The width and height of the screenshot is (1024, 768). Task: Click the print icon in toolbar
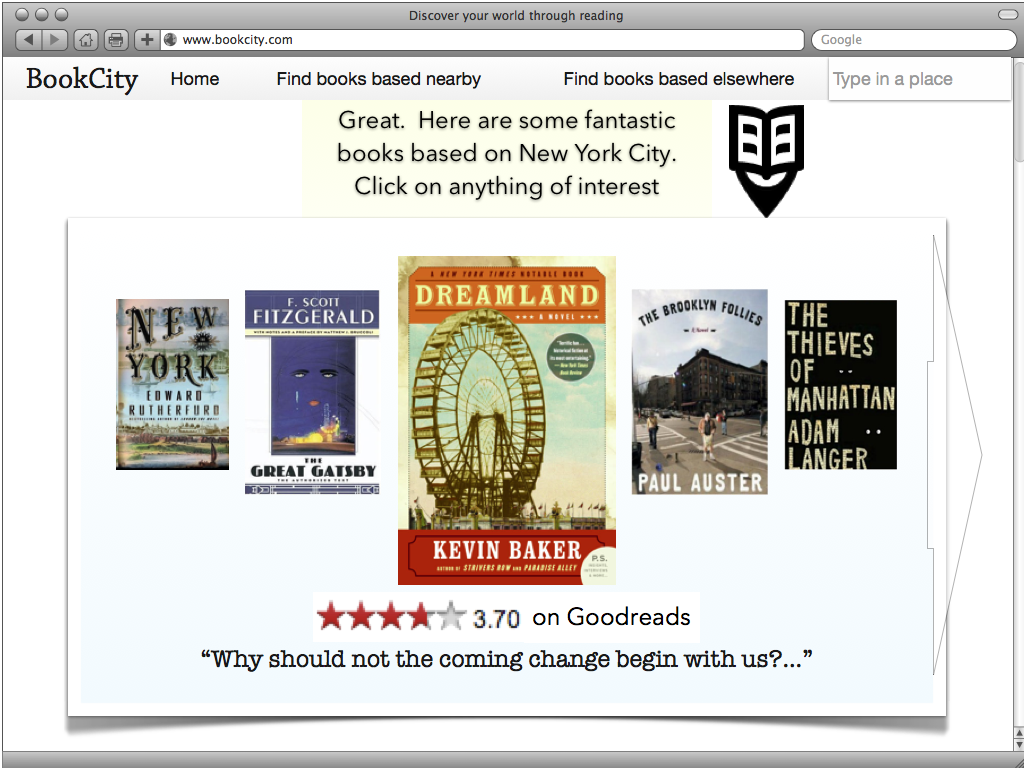(x=116, y=40)
